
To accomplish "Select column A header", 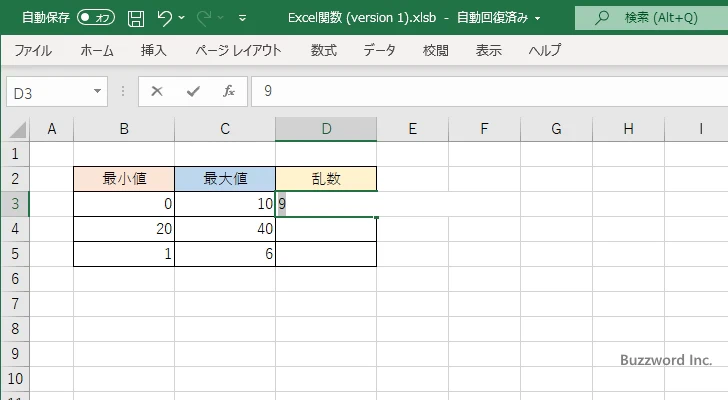I will tap(52, 129).
